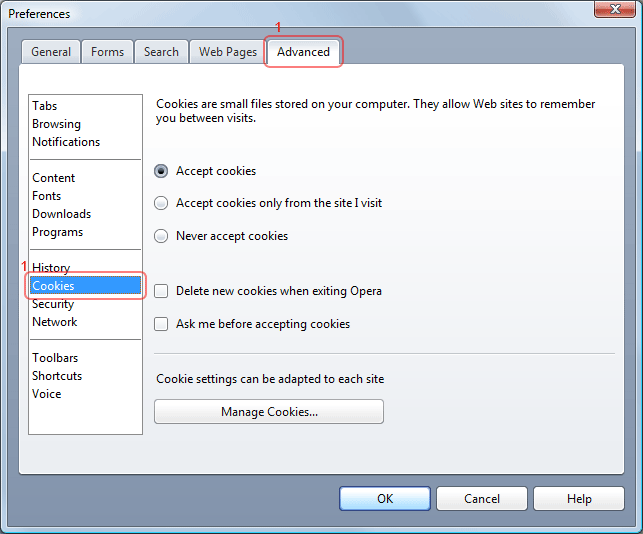Switch to the General tab
The height and width of the screenshot is (534, 643).
point(51,52)
